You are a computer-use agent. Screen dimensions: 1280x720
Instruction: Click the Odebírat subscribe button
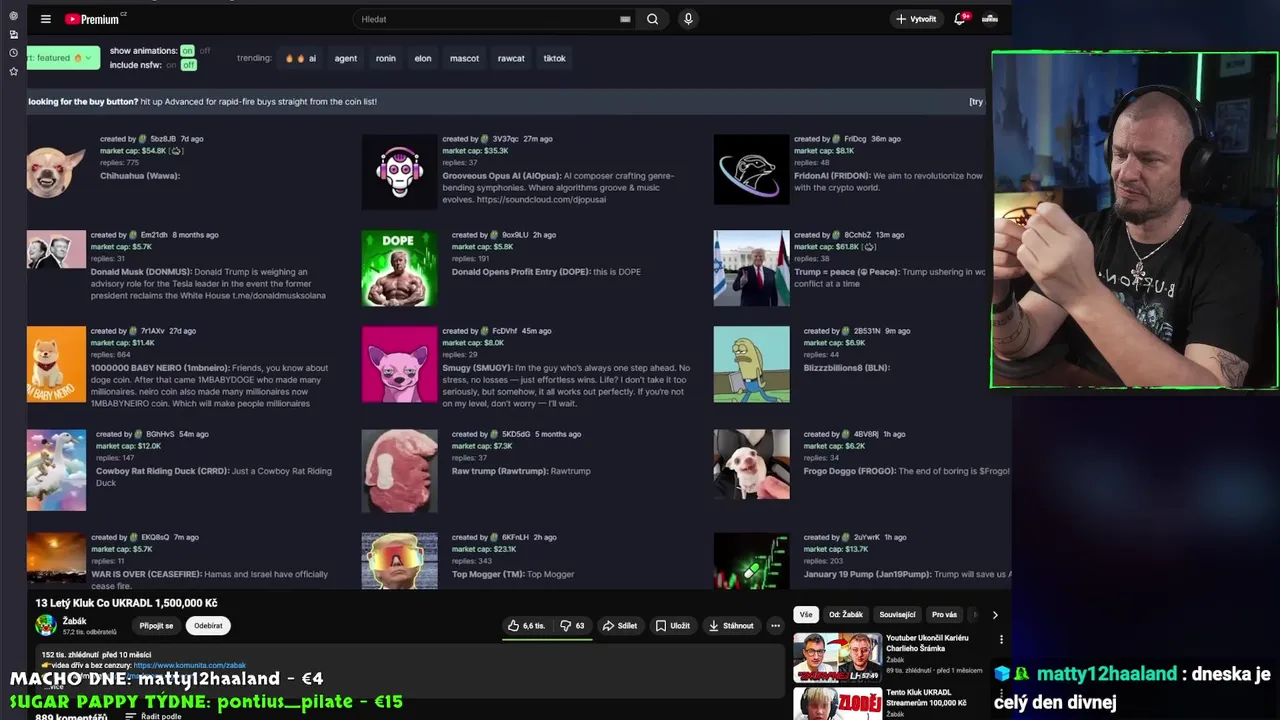(208, 625)
